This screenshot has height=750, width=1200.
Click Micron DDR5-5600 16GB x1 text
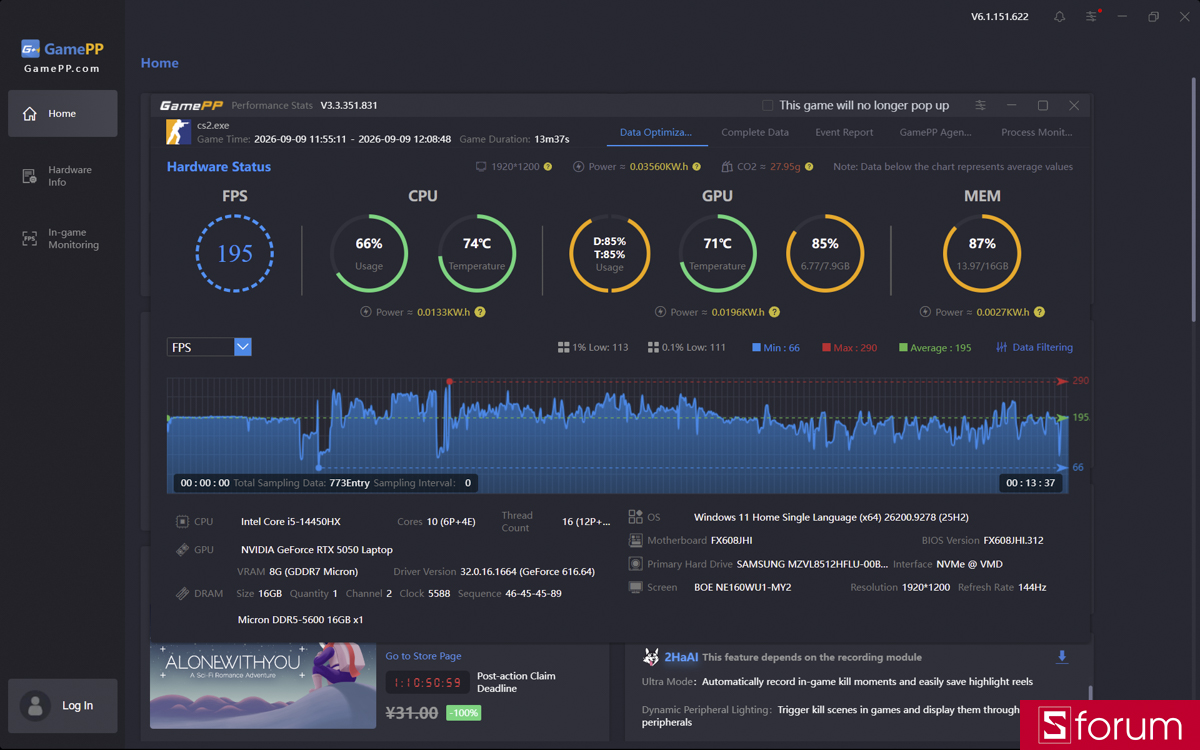(301, 620)
